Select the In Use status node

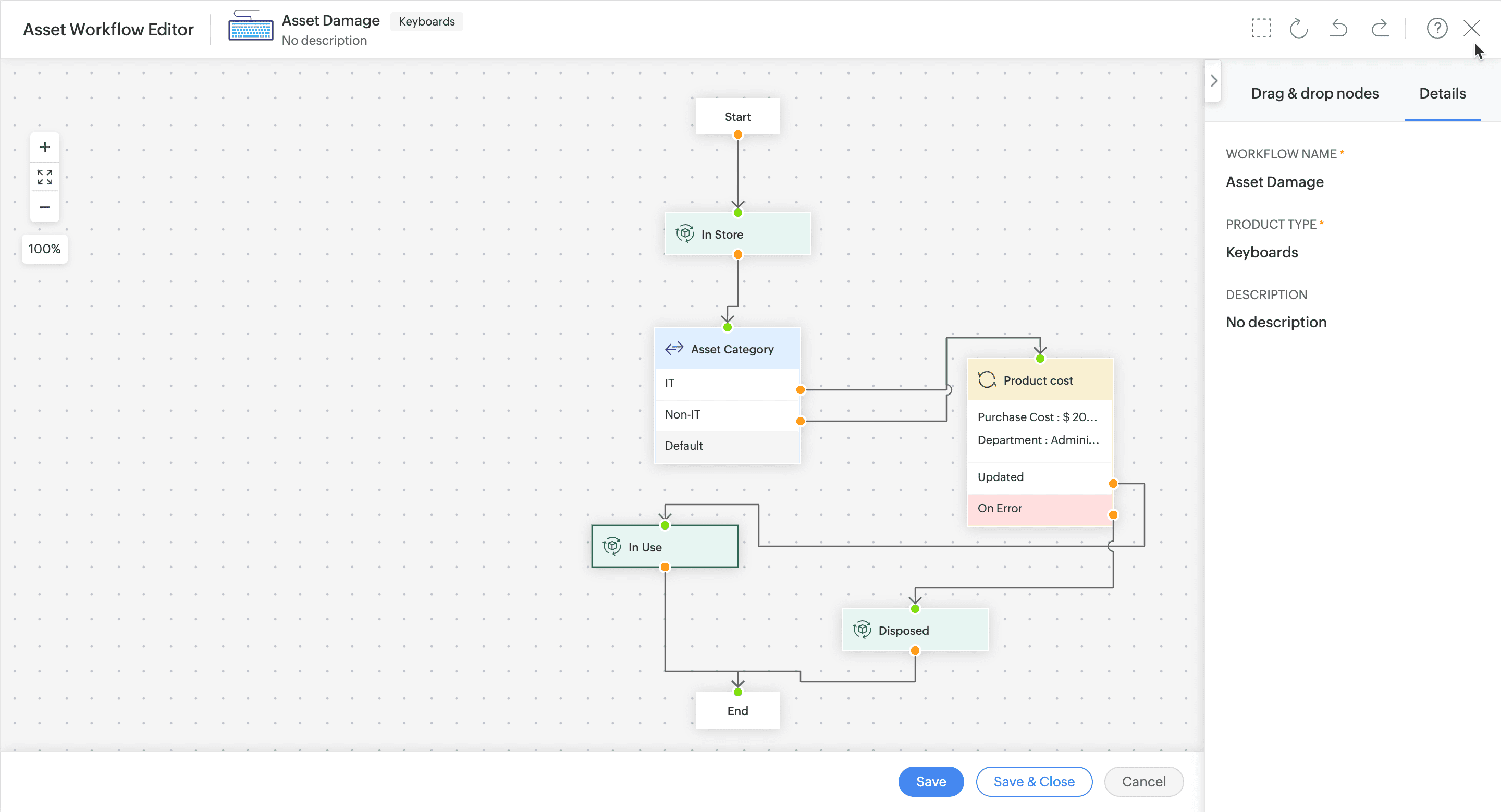[665, 546]
